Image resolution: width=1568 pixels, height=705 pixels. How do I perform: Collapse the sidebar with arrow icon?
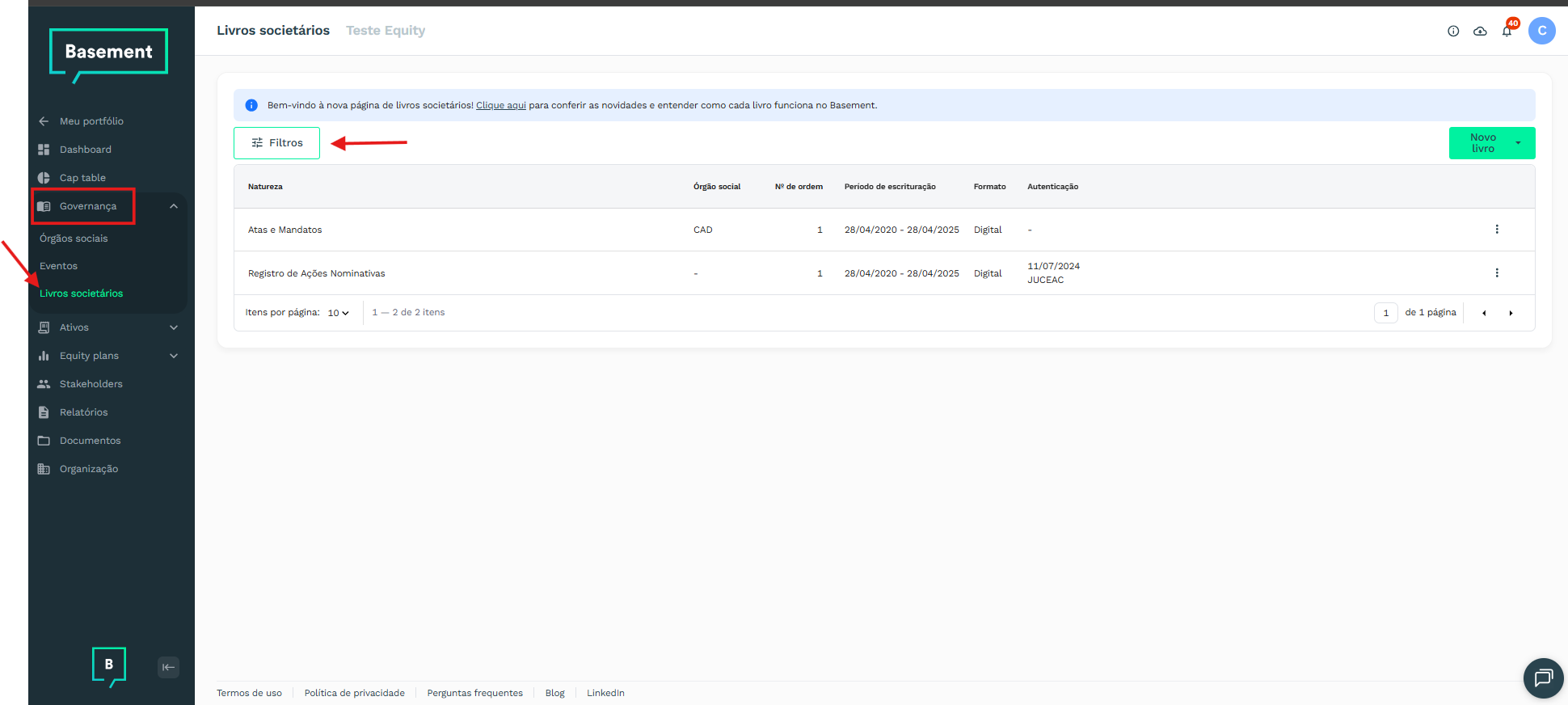click(x=168, y=667)
